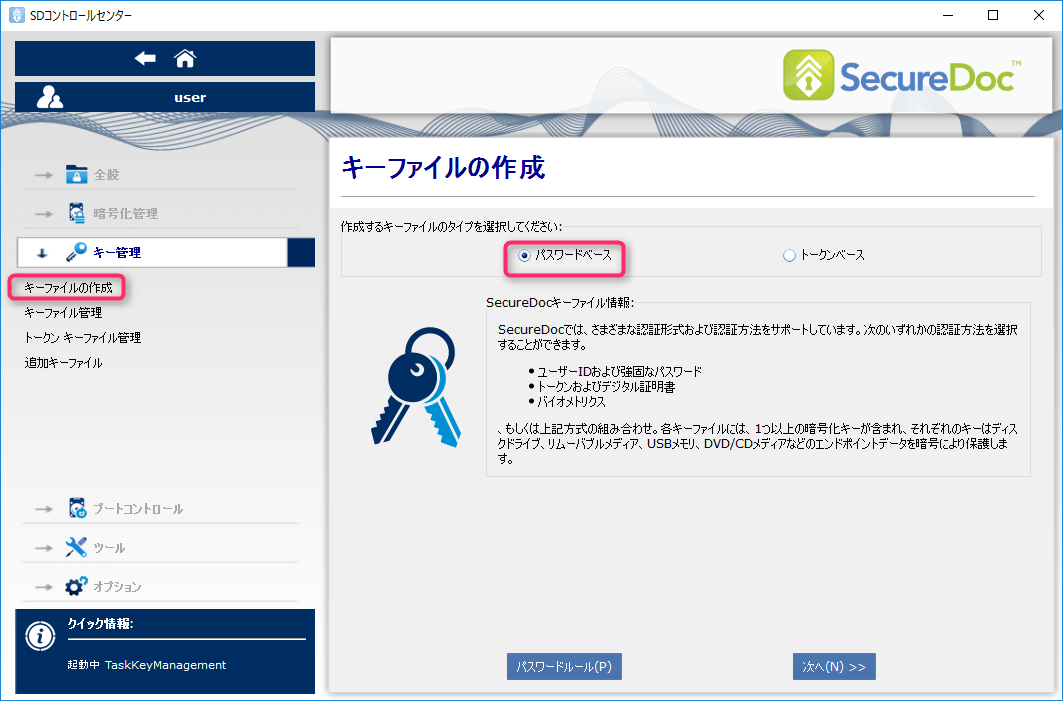Expand the 全般 section arrow

43,175
